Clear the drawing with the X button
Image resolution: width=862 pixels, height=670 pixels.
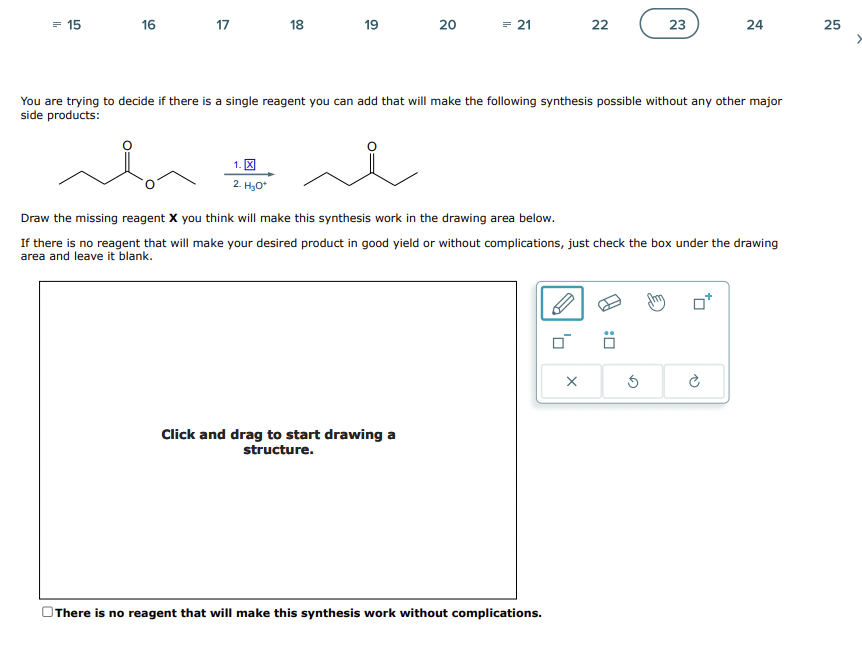570,381
